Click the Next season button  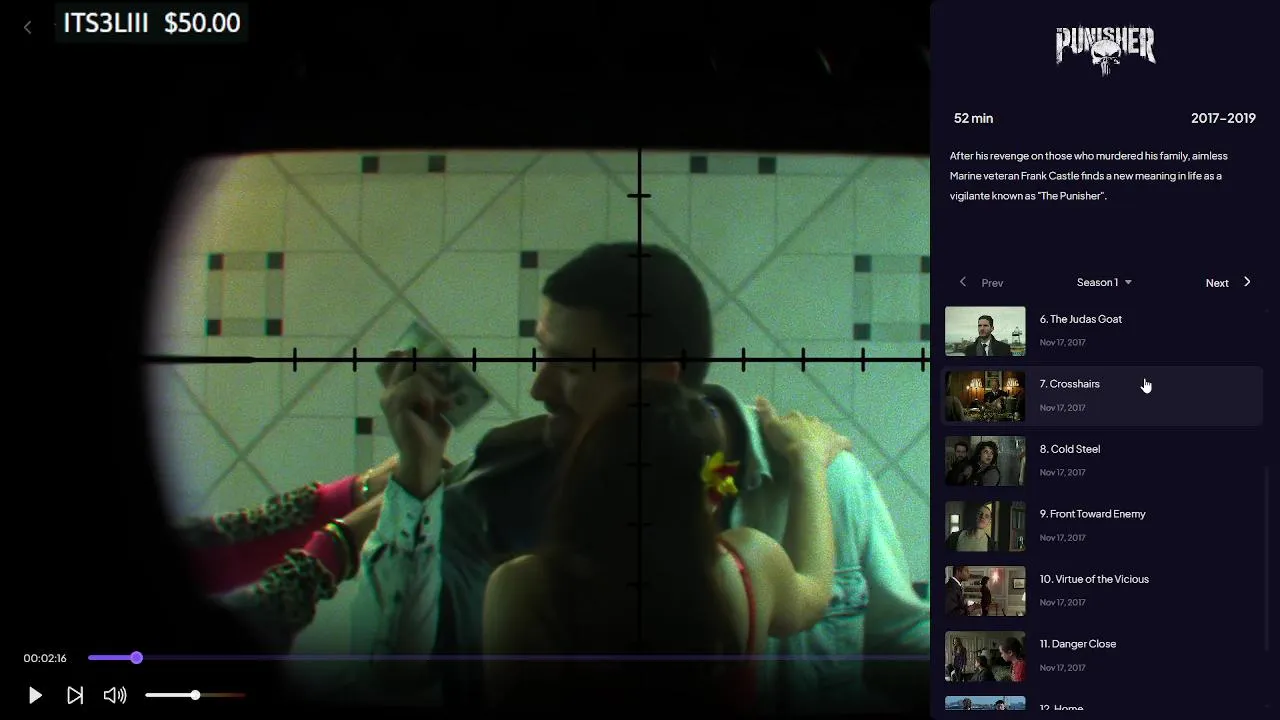tap(1217, 283)
